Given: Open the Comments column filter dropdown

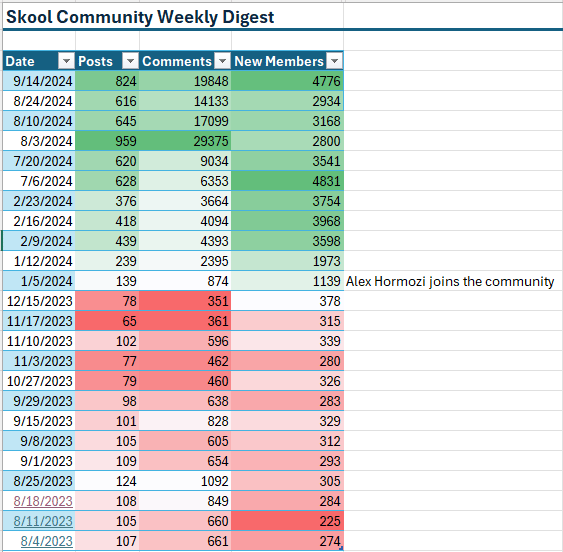Looking at the screenshot, I should tap(222, 61).
